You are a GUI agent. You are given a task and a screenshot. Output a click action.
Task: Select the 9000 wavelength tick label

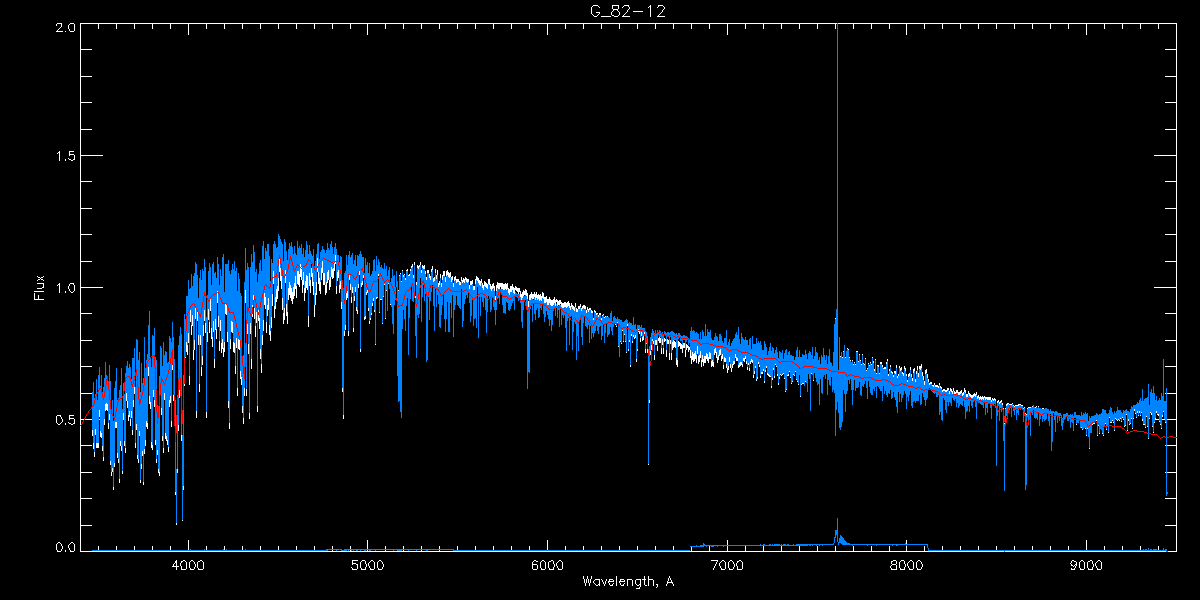click(1087, 565)
